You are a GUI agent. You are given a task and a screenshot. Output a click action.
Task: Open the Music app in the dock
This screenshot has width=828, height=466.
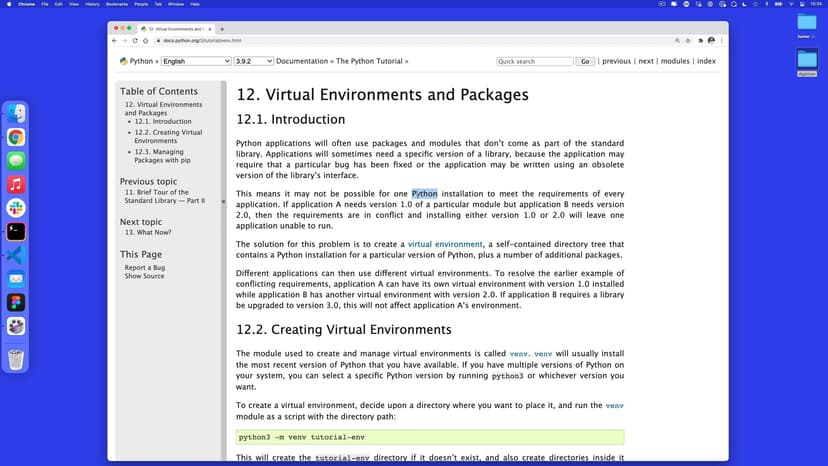coord(16,184)
